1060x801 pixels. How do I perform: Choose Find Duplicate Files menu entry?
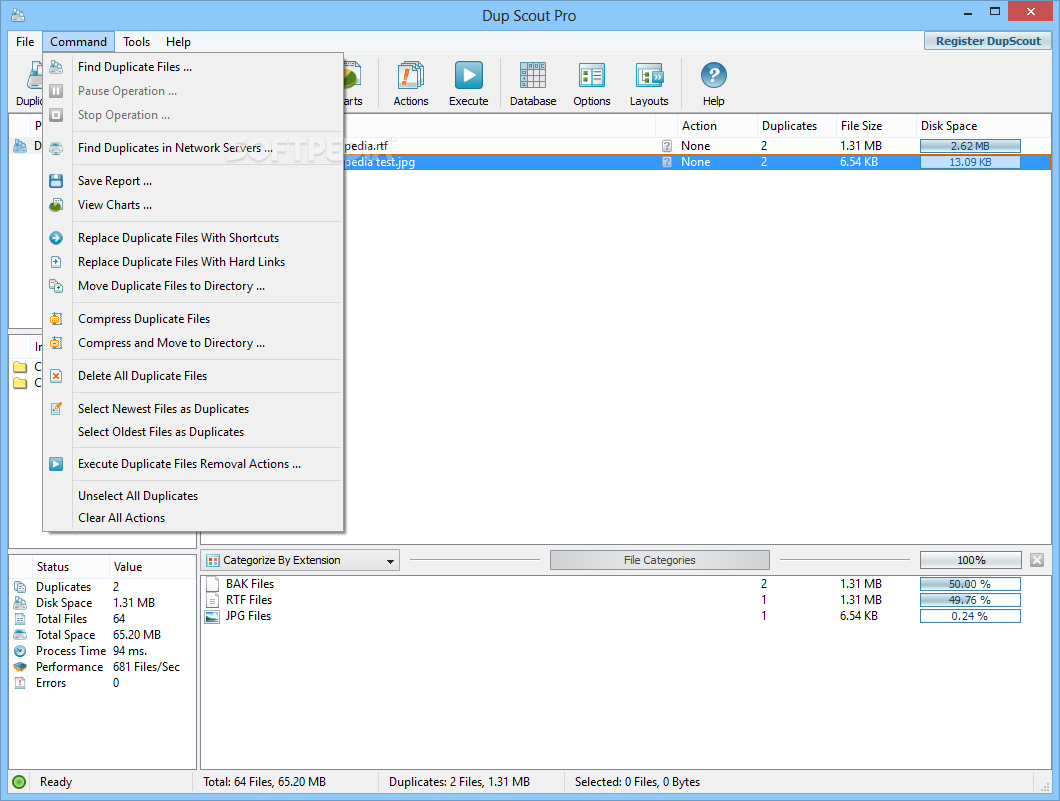pyautogui.click(x=193, y=67)
